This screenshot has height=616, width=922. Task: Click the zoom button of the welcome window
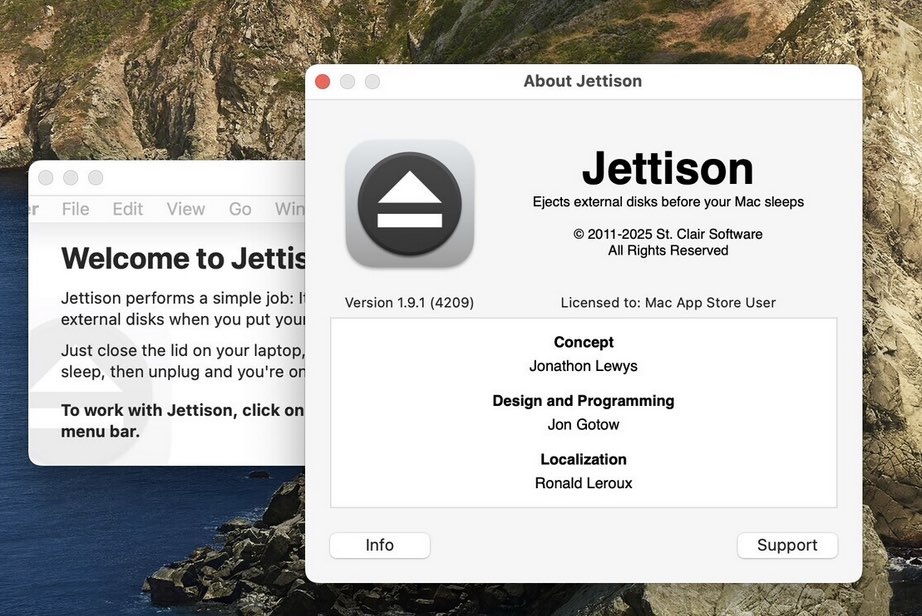(x=95, y=178)
